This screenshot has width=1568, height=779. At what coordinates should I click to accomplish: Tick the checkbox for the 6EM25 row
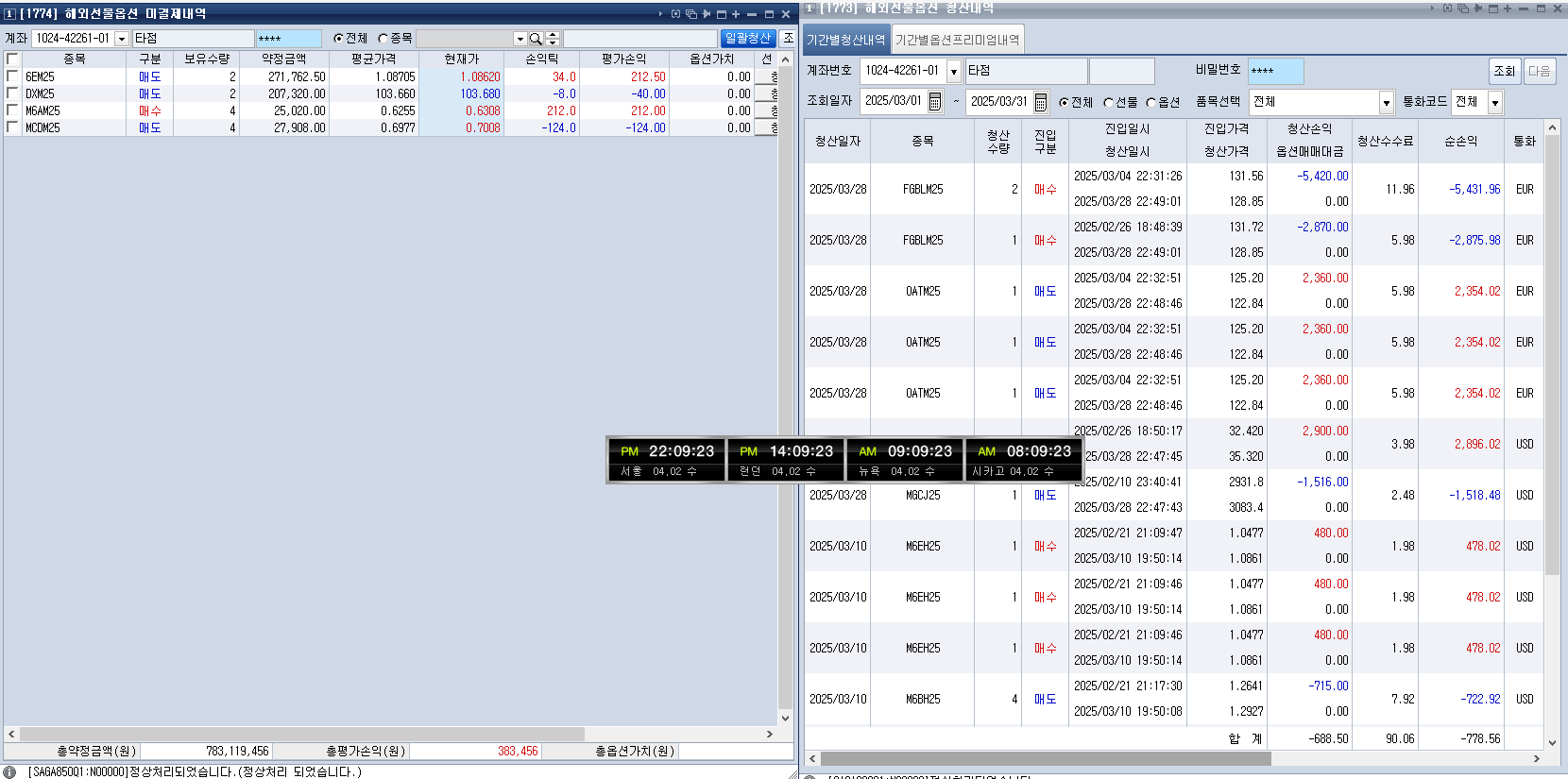[12, 76]
